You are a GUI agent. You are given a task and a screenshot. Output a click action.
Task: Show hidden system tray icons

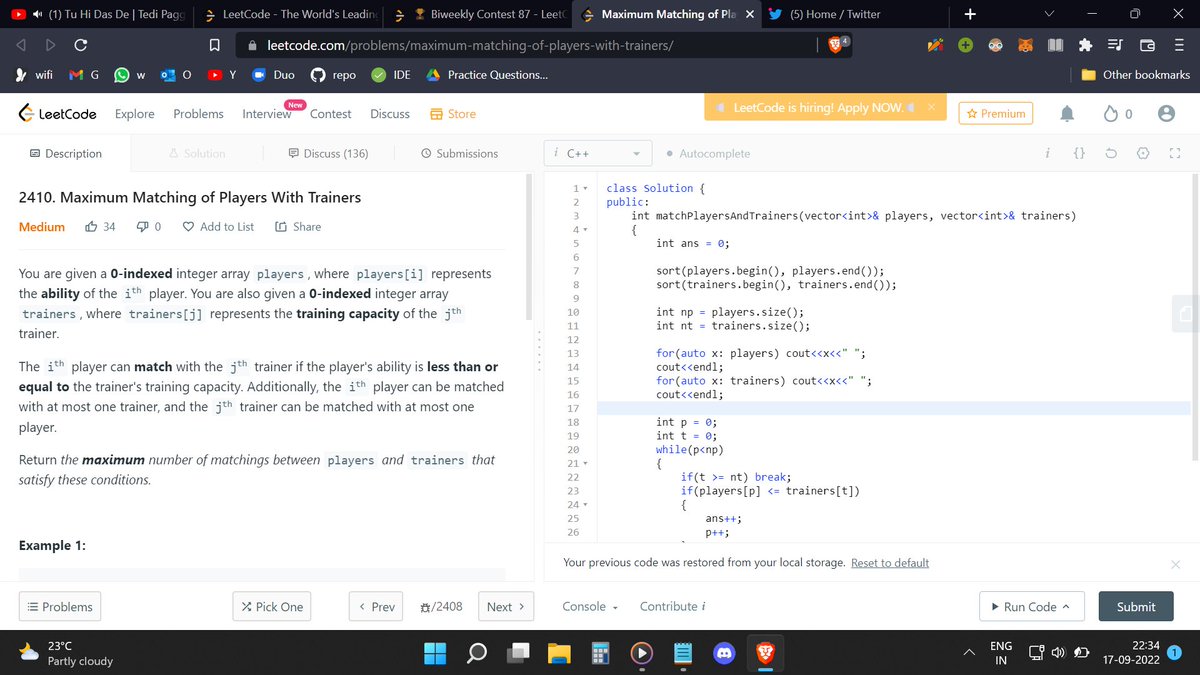coord(969,653)
